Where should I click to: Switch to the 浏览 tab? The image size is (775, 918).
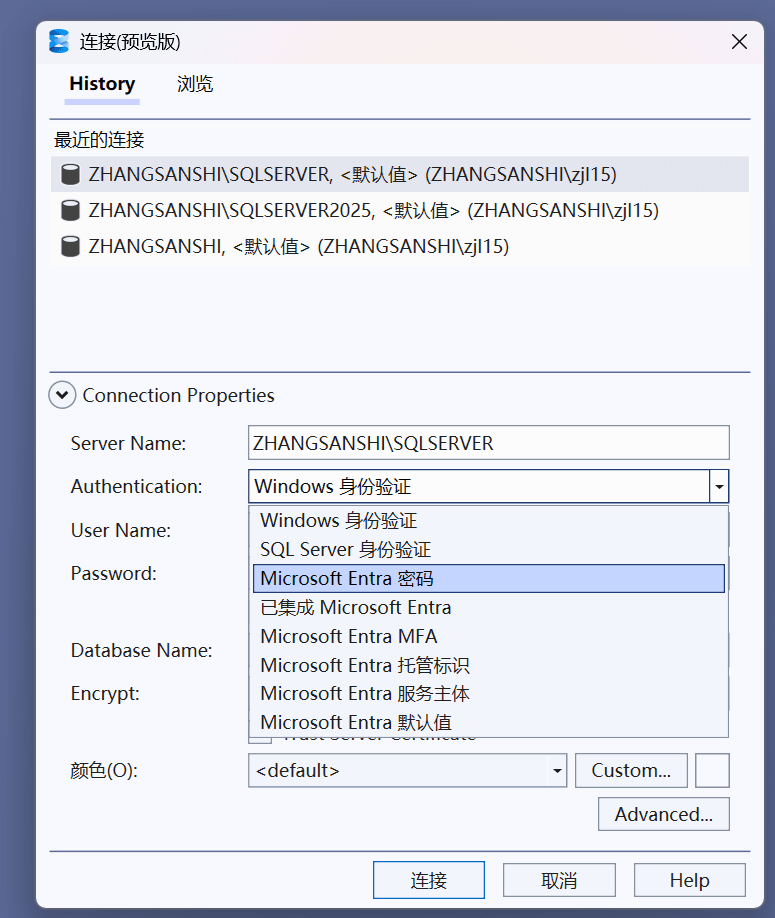195,84
